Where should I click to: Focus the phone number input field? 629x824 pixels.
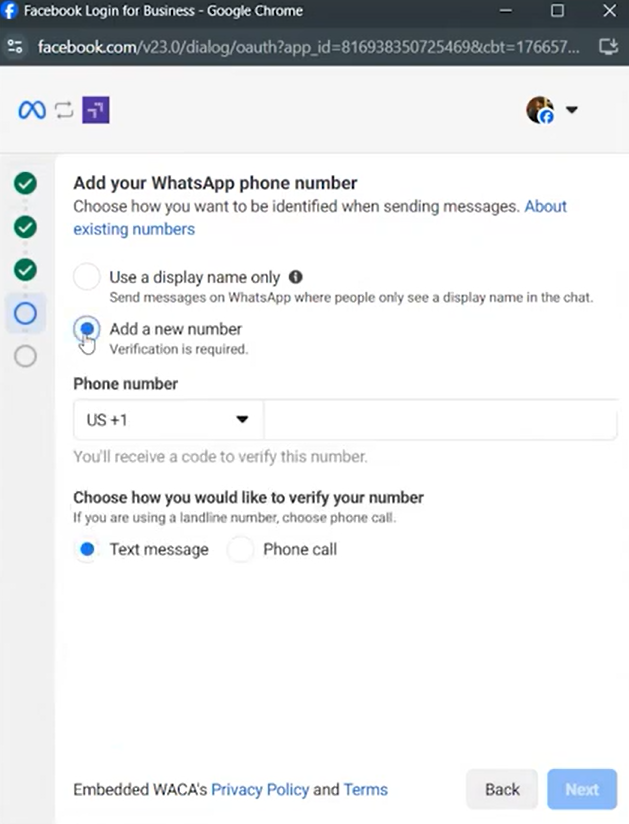click(x=440, y=419)
